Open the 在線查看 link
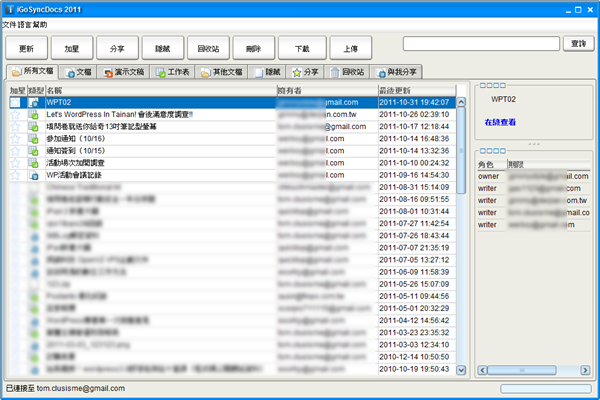Screen dimensions: 600x400 click(x=500, y=122)
